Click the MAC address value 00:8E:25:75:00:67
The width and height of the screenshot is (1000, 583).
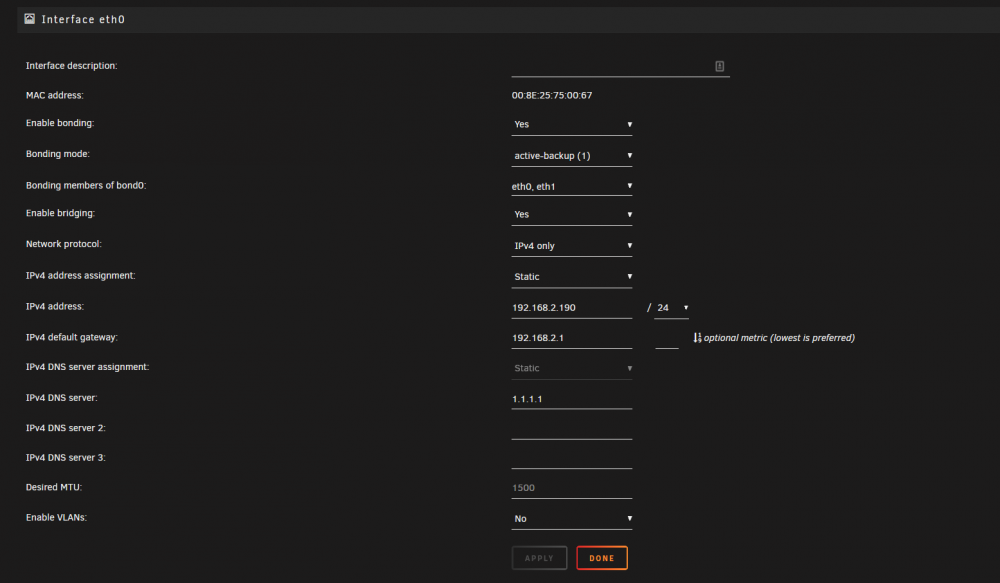pos(552,96)
